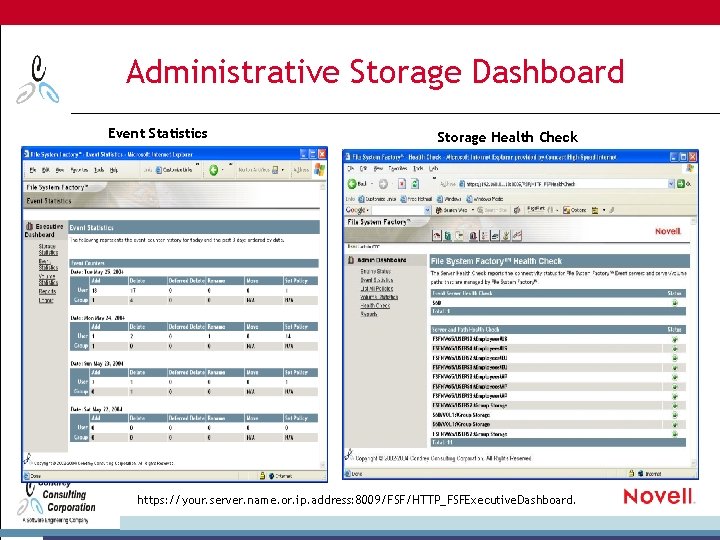Click Refresh button in Health Check window
720x540 pixels.
[415, 184]
